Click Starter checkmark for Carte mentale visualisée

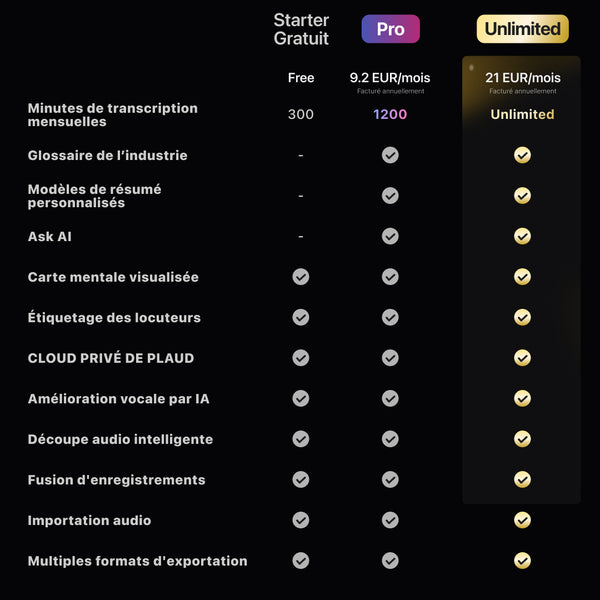click(x=301, y=277)
